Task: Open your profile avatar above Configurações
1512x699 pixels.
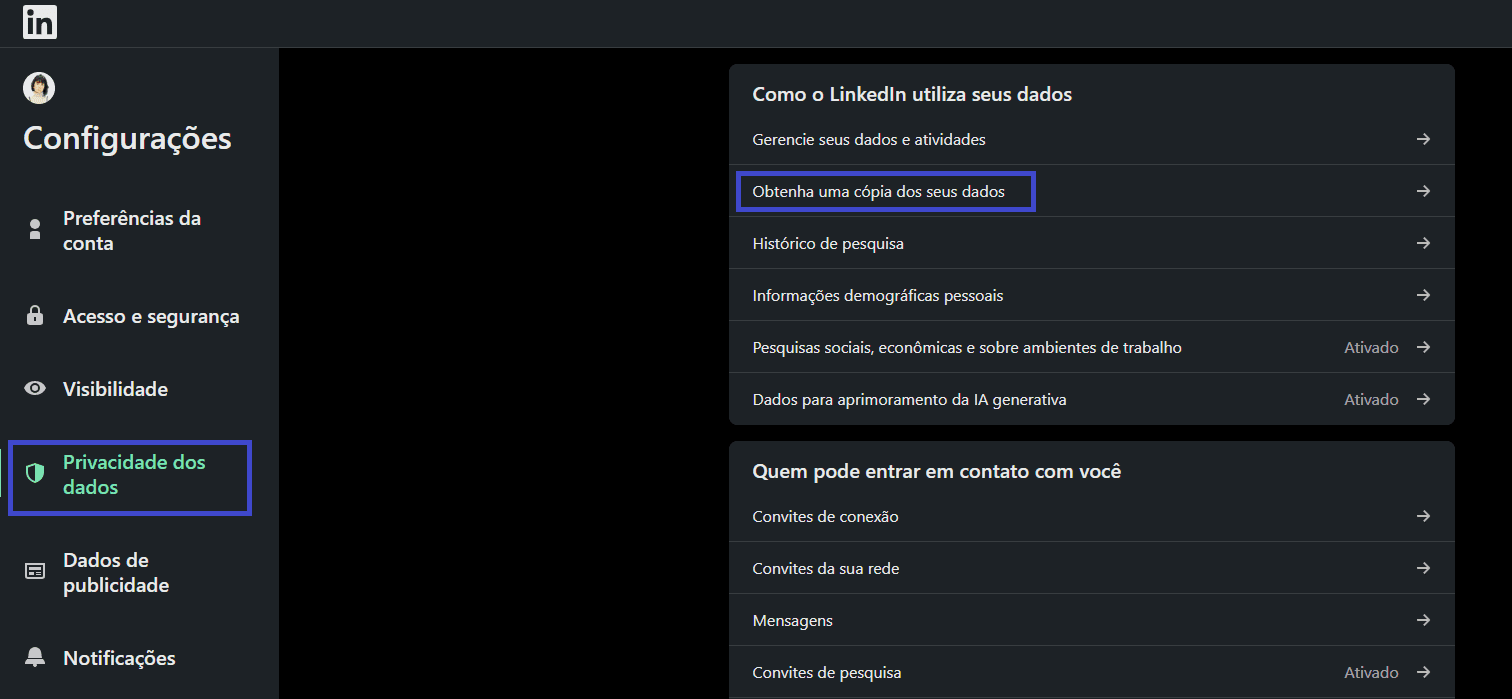Action: tap(38, 87)
